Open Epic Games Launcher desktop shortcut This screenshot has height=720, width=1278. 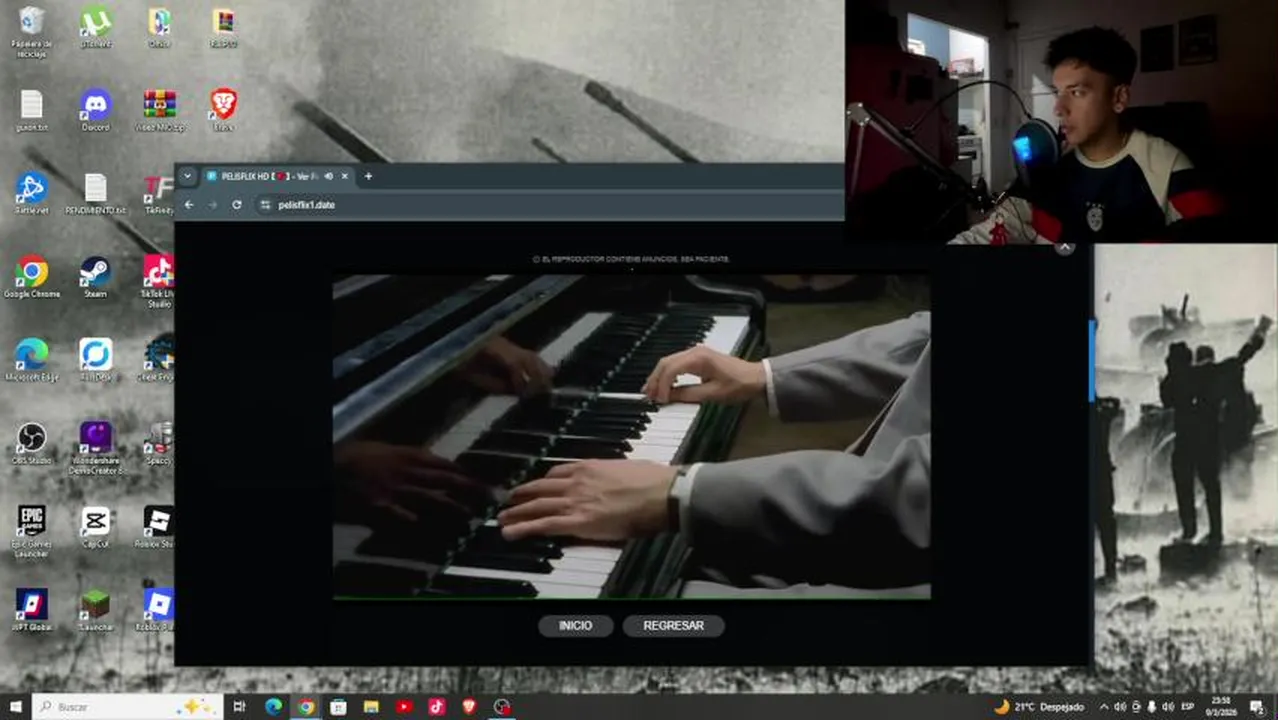click(32, 531)
